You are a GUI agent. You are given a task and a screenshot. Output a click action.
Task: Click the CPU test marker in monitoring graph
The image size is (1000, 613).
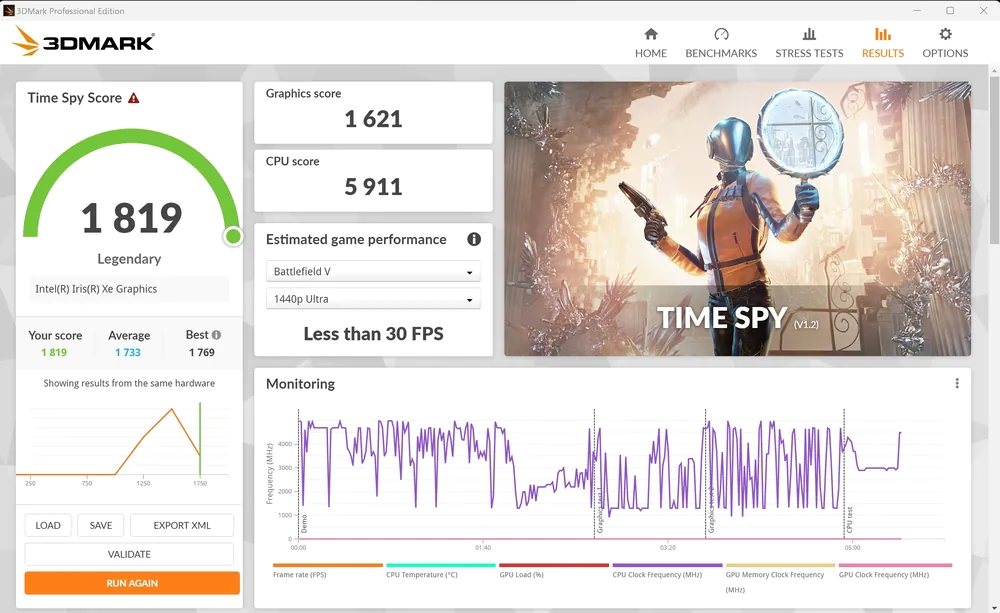click(849, 520)
